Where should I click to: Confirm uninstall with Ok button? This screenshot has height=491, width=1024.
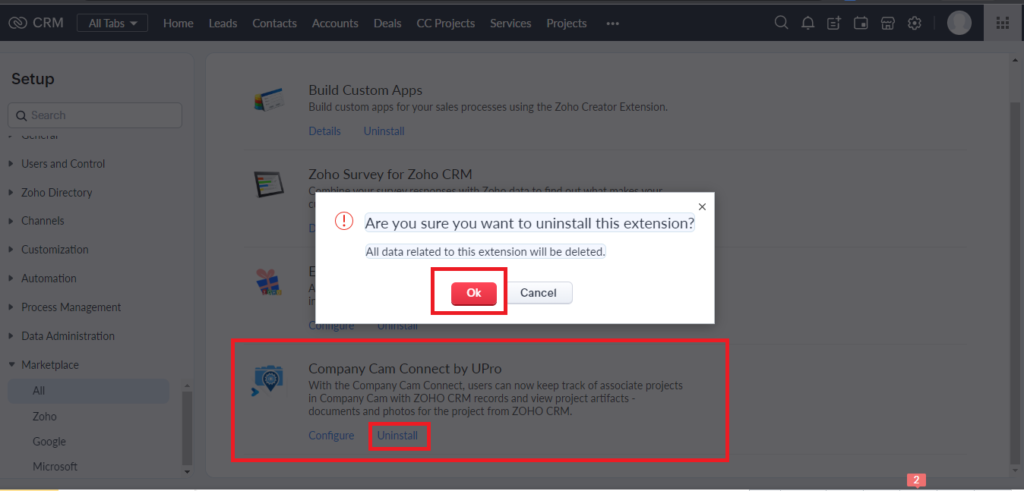(473, 293)
